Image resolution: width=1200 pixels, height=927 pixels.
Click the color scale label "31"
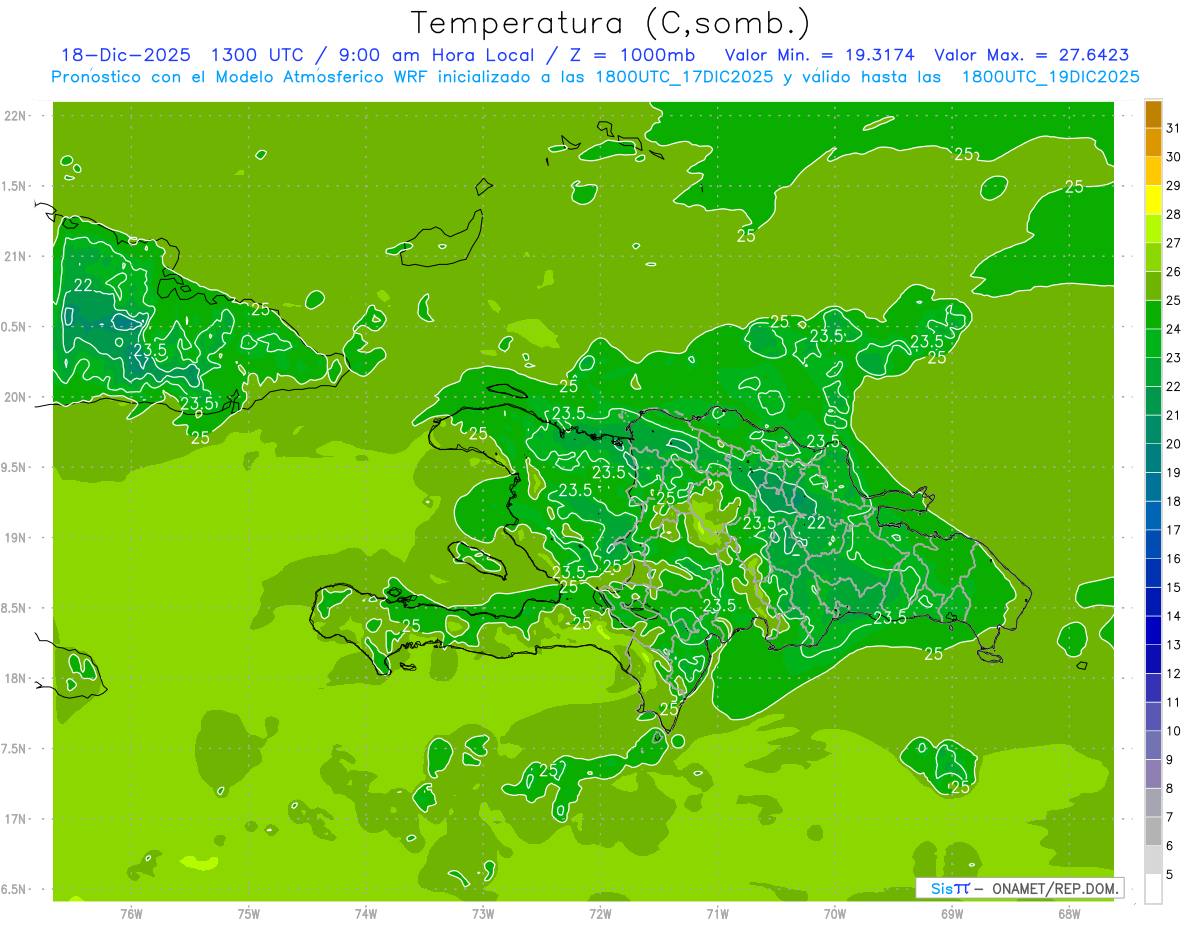pyautogui.click(x=1173, y=128)
